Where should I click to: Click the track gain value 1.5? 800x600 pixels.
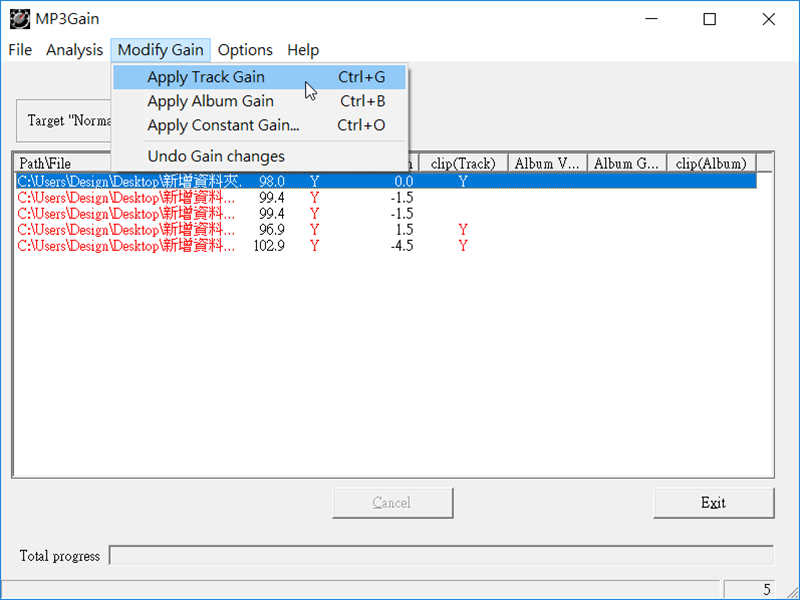pyautogui.click(x=405, y=230)
